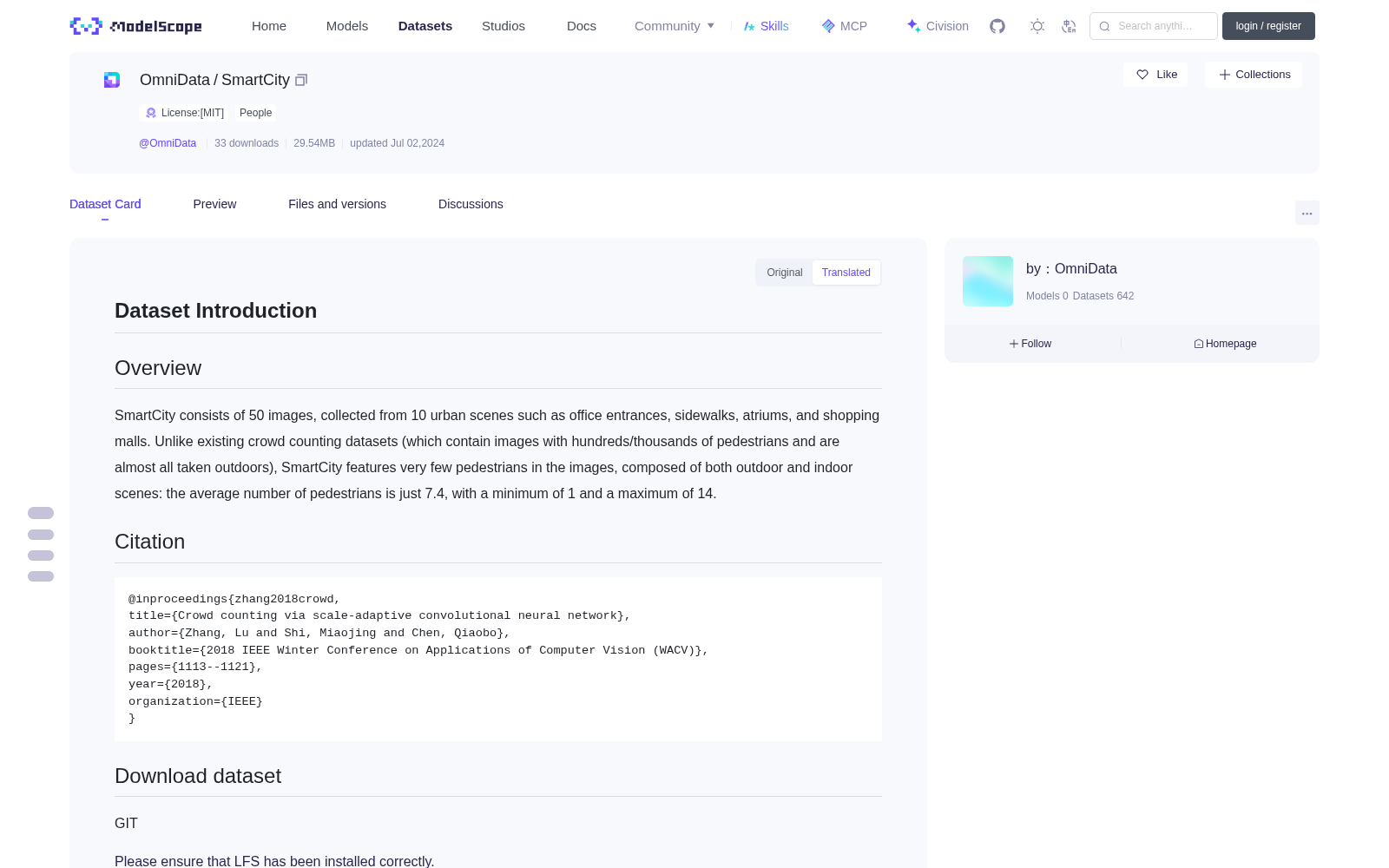
Task: Click the plus icon beside Follow
Action: point(1014,344)
